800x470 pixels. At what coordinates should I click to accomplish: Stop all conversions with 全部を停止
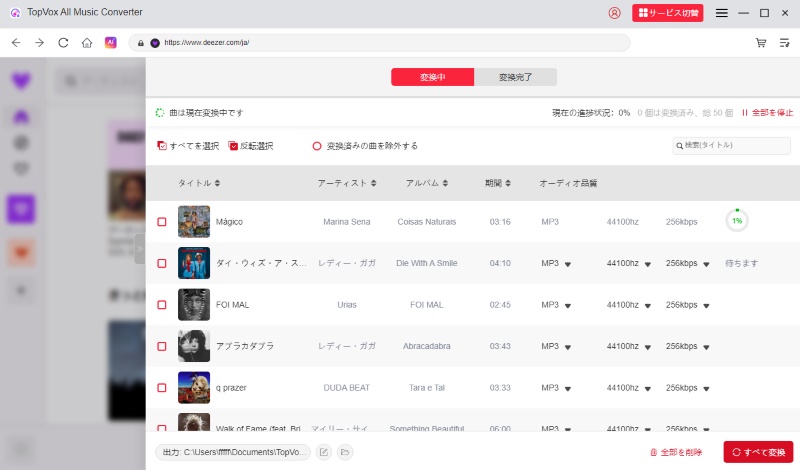pos(767,113)
